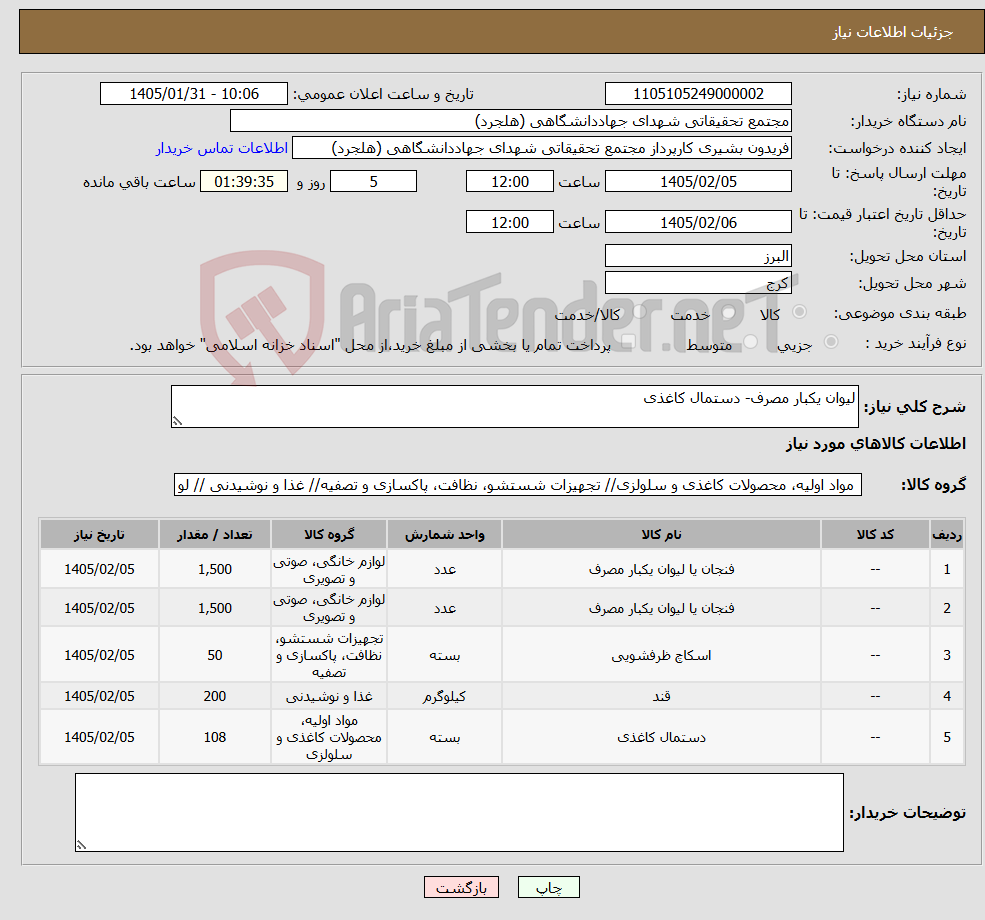Viewport: 985px width, 920px height.
Task: Click quantity 1,500 in row 1
Action: click(214, 569)
